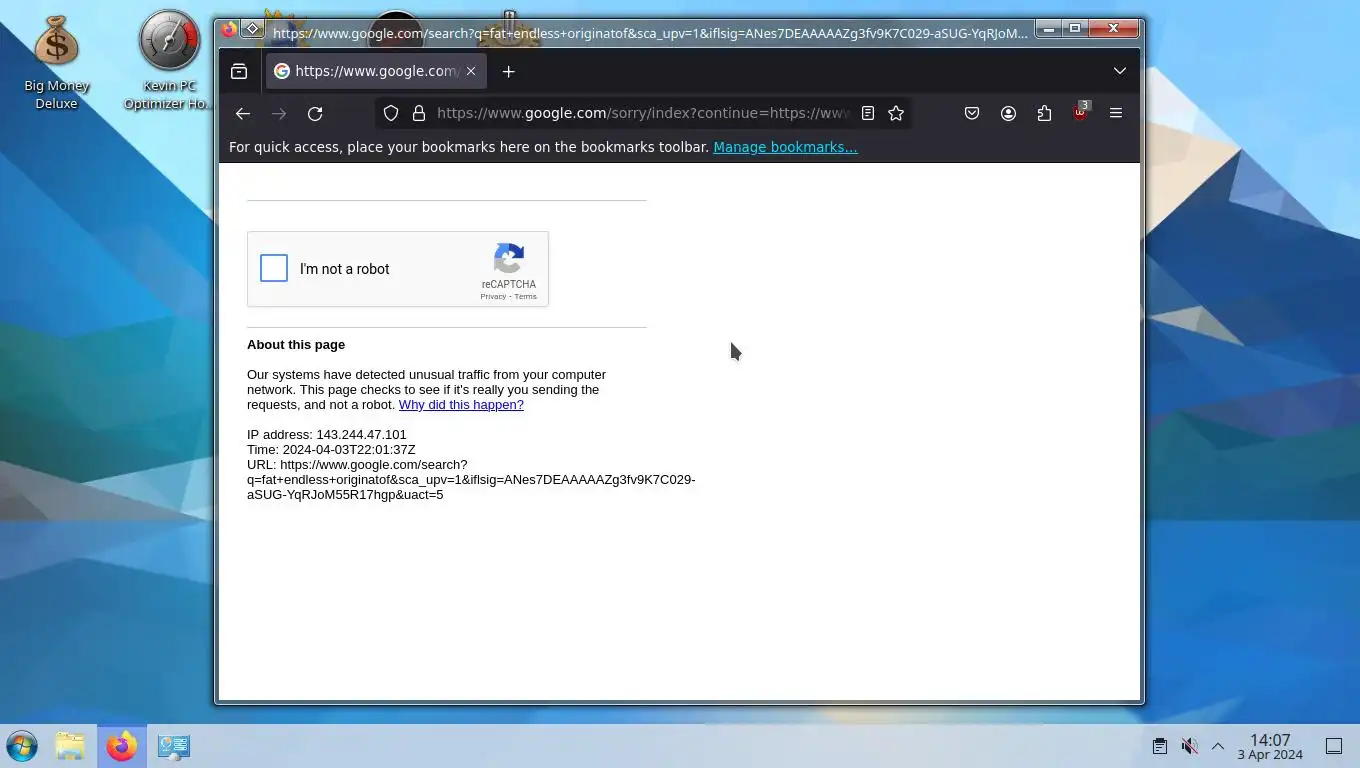1360x768 pixels.
Task: Click the muted volume tray icon
Action: pyautogui.click(x=1189, y=746)
